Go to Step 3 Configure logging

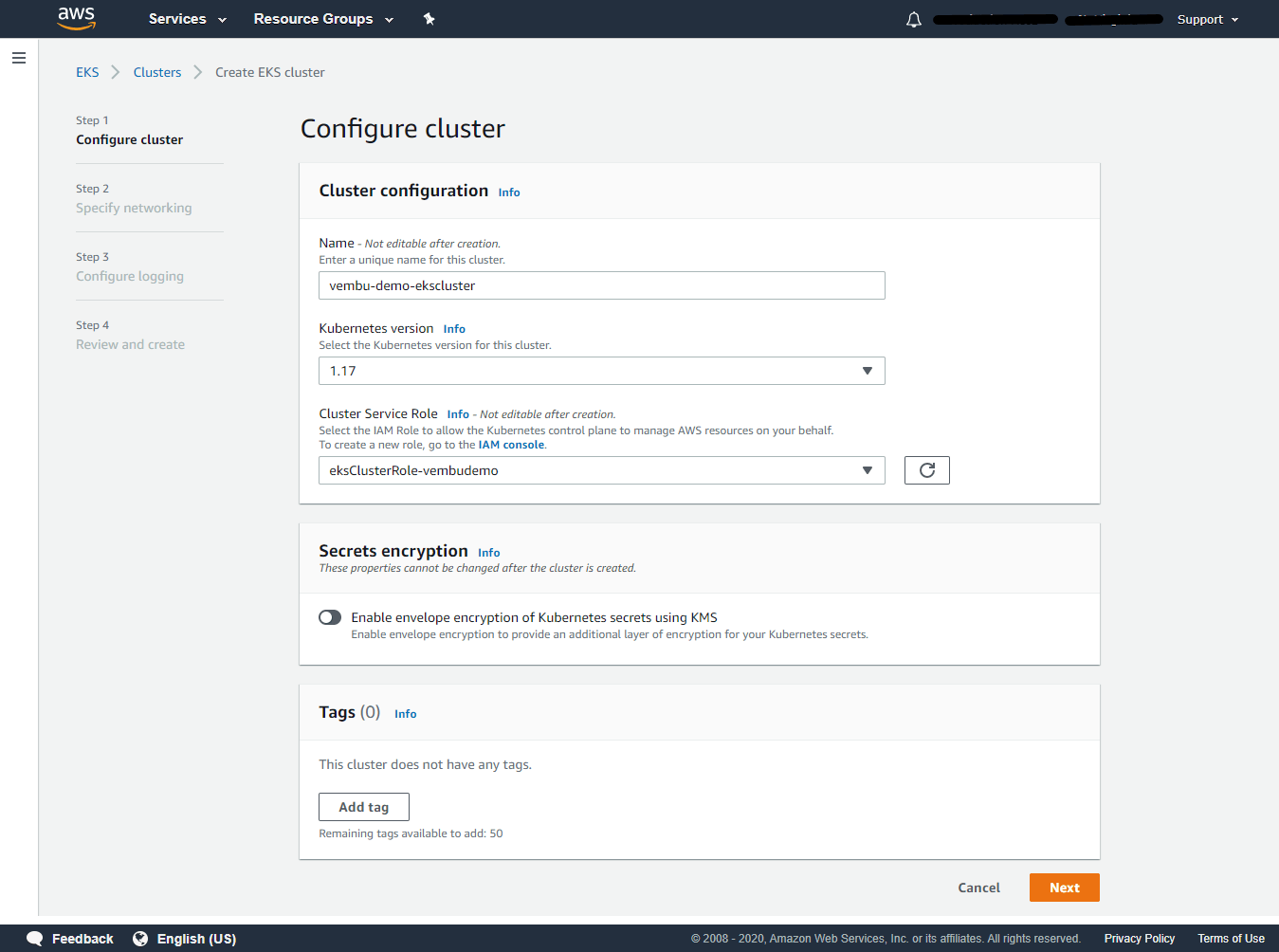(130, 276)
